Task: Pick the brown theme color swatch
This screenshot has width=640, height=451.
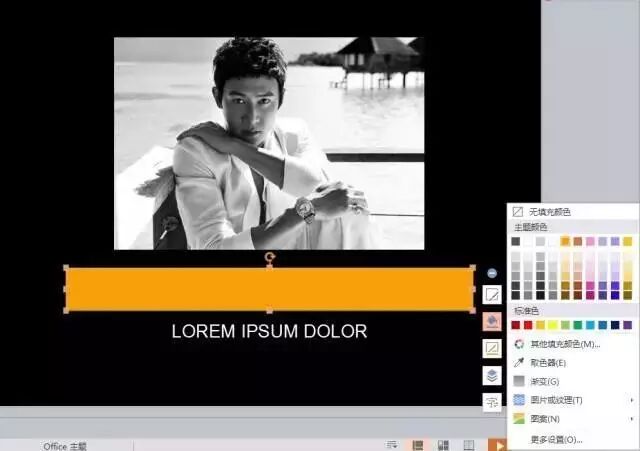Action: 578,242
